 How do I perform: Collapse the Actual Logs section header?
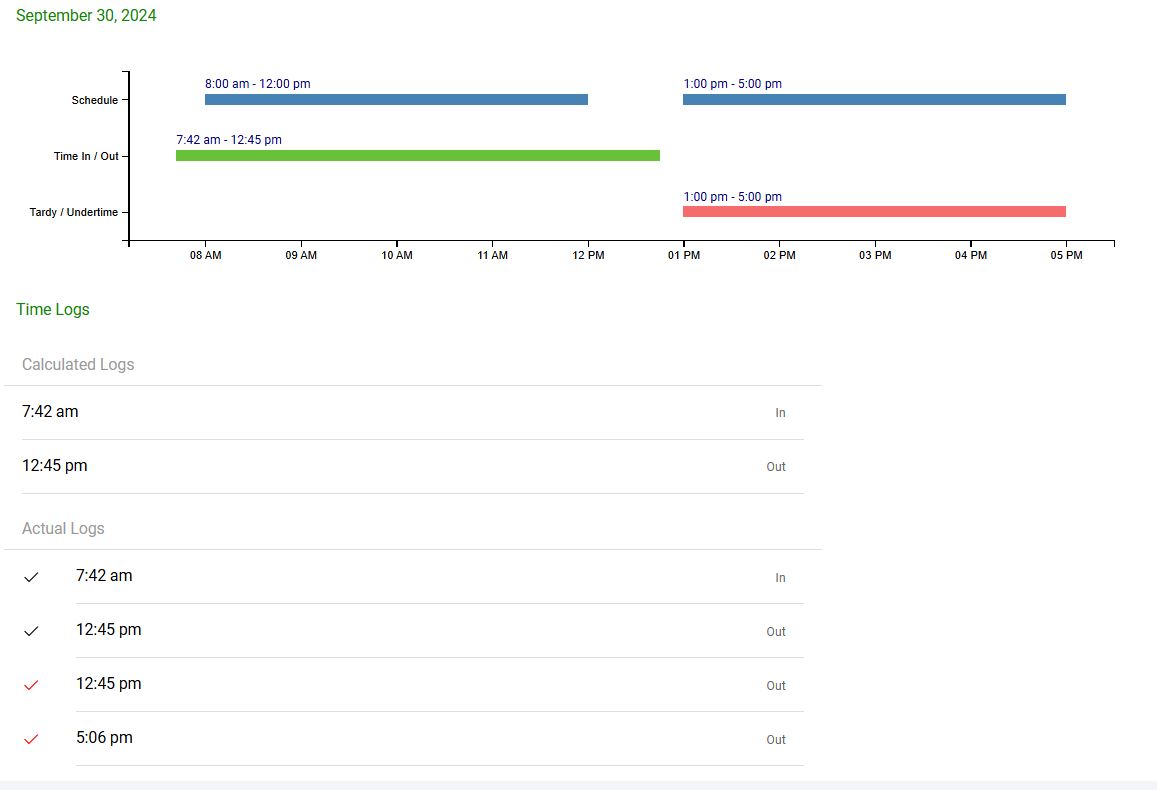63,529
